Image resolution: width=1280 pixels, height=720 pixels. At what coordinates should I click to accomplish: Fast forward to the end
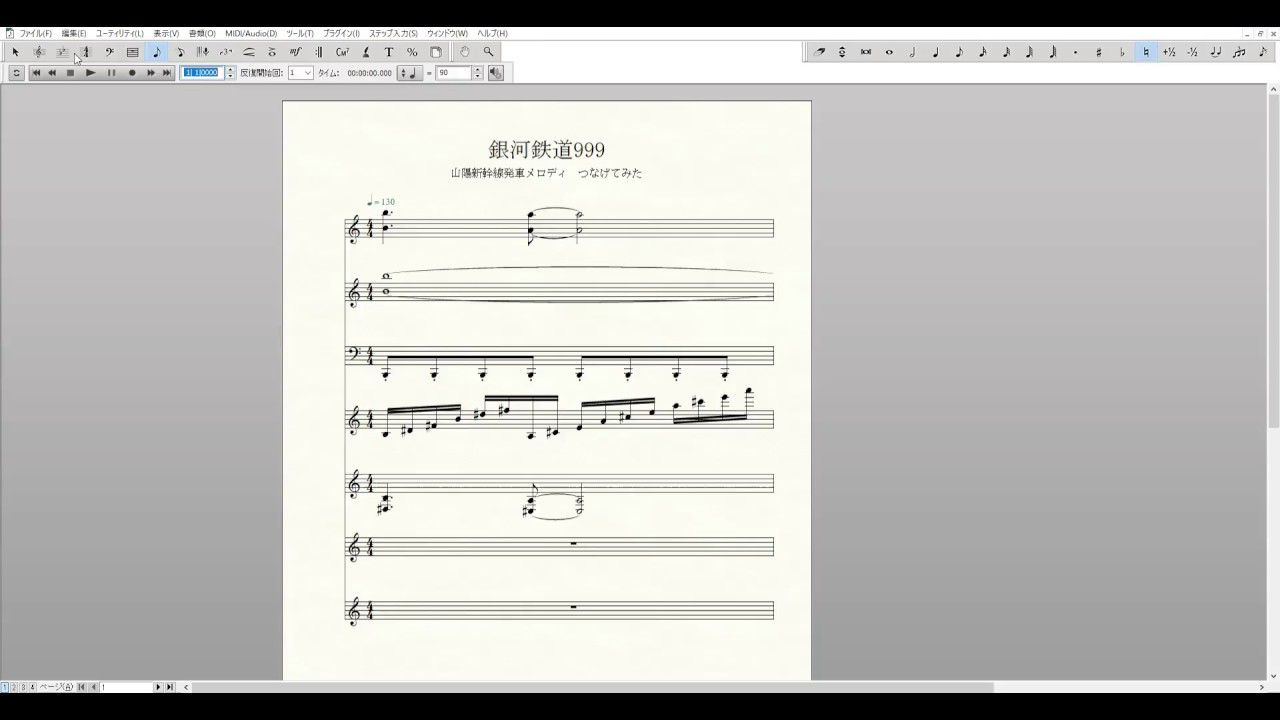pos(167,73)
